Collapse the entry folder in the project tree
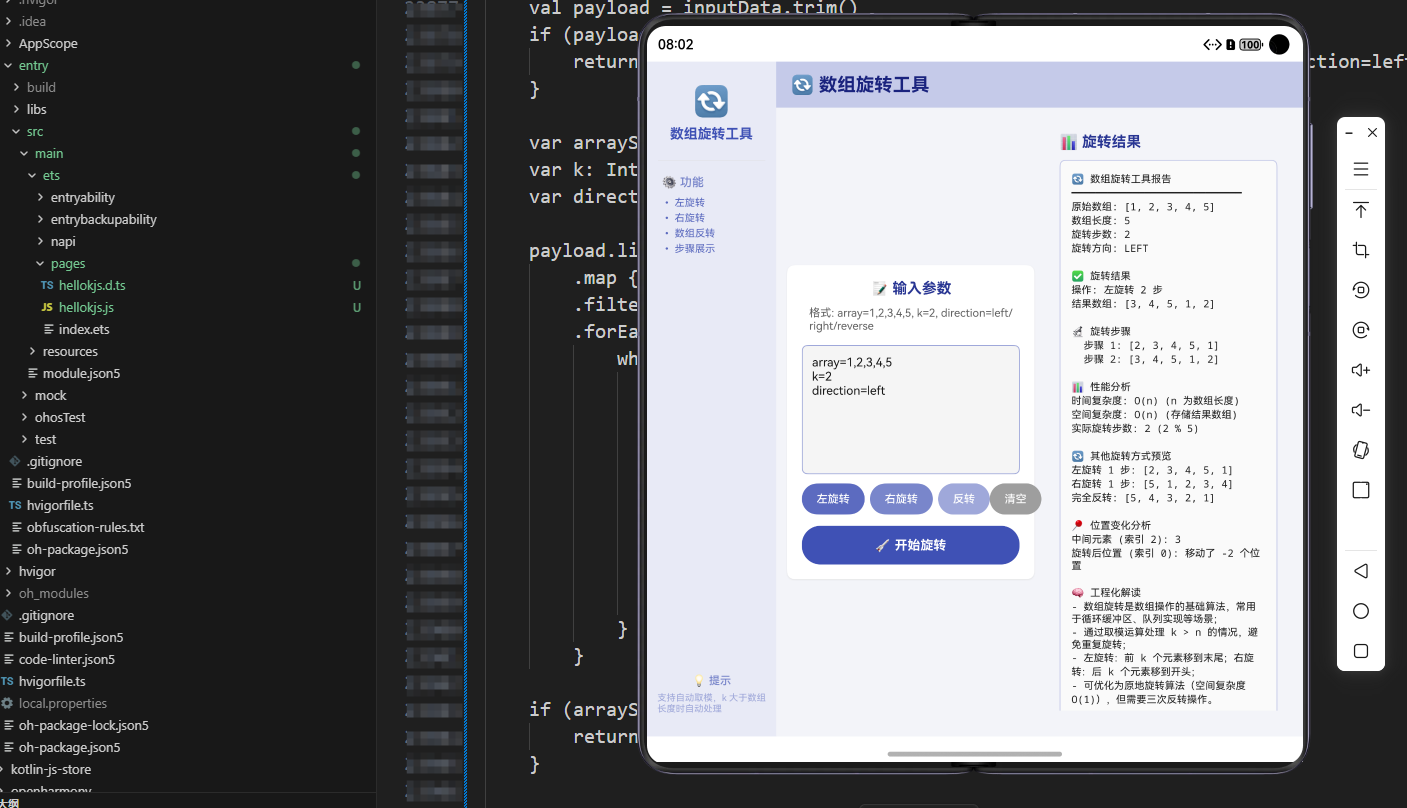 coord(10,65)
